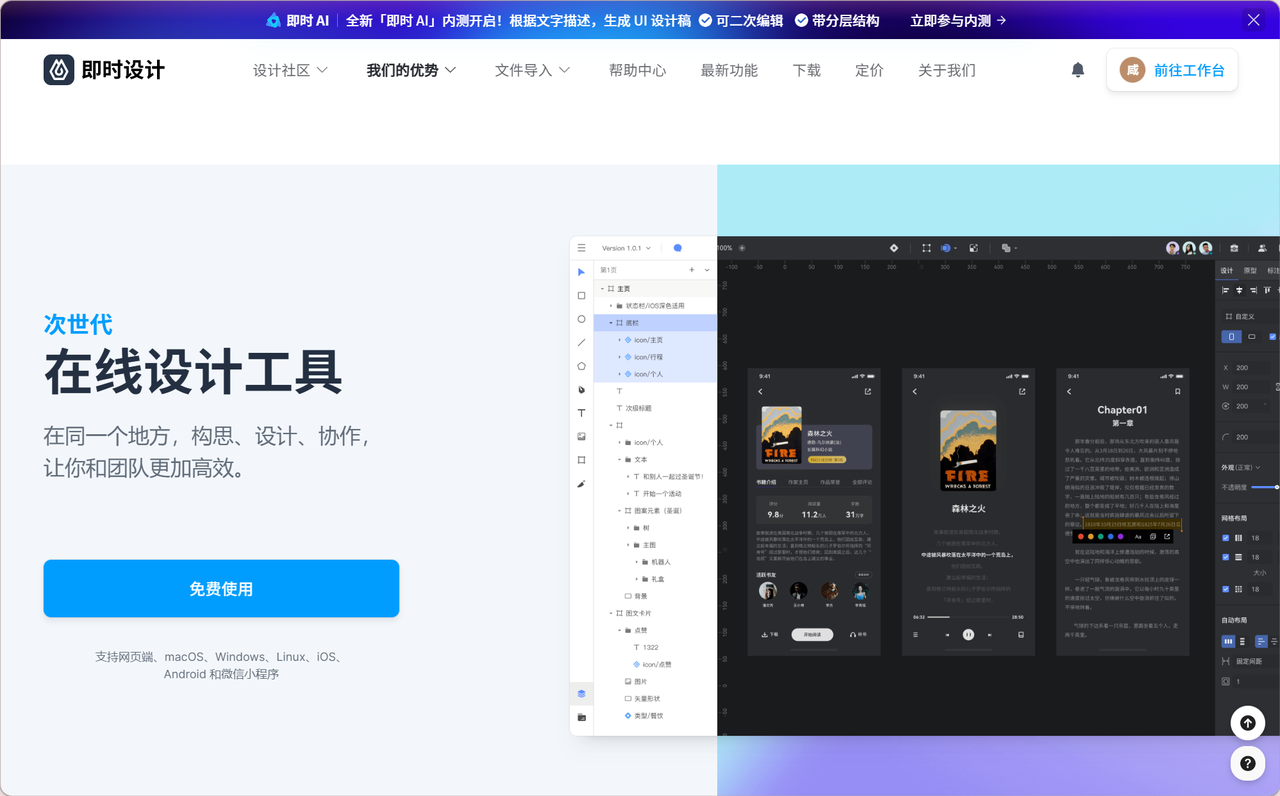Select the line tool in editor sidebar
Screen dimensions: 1280x796
pyautogui.click(x=581, y=342)
